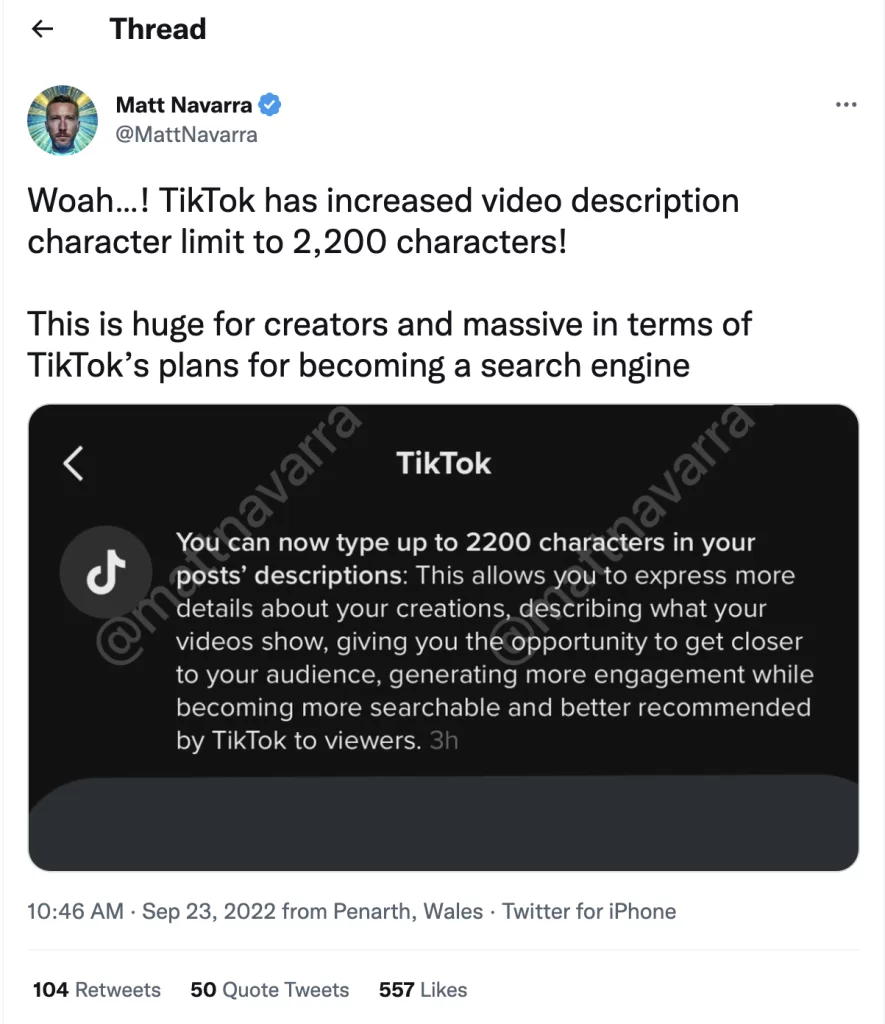Click the TikTok title in embedded image
The width and height of the screenshot is (885, 1024).
[443, 464]
